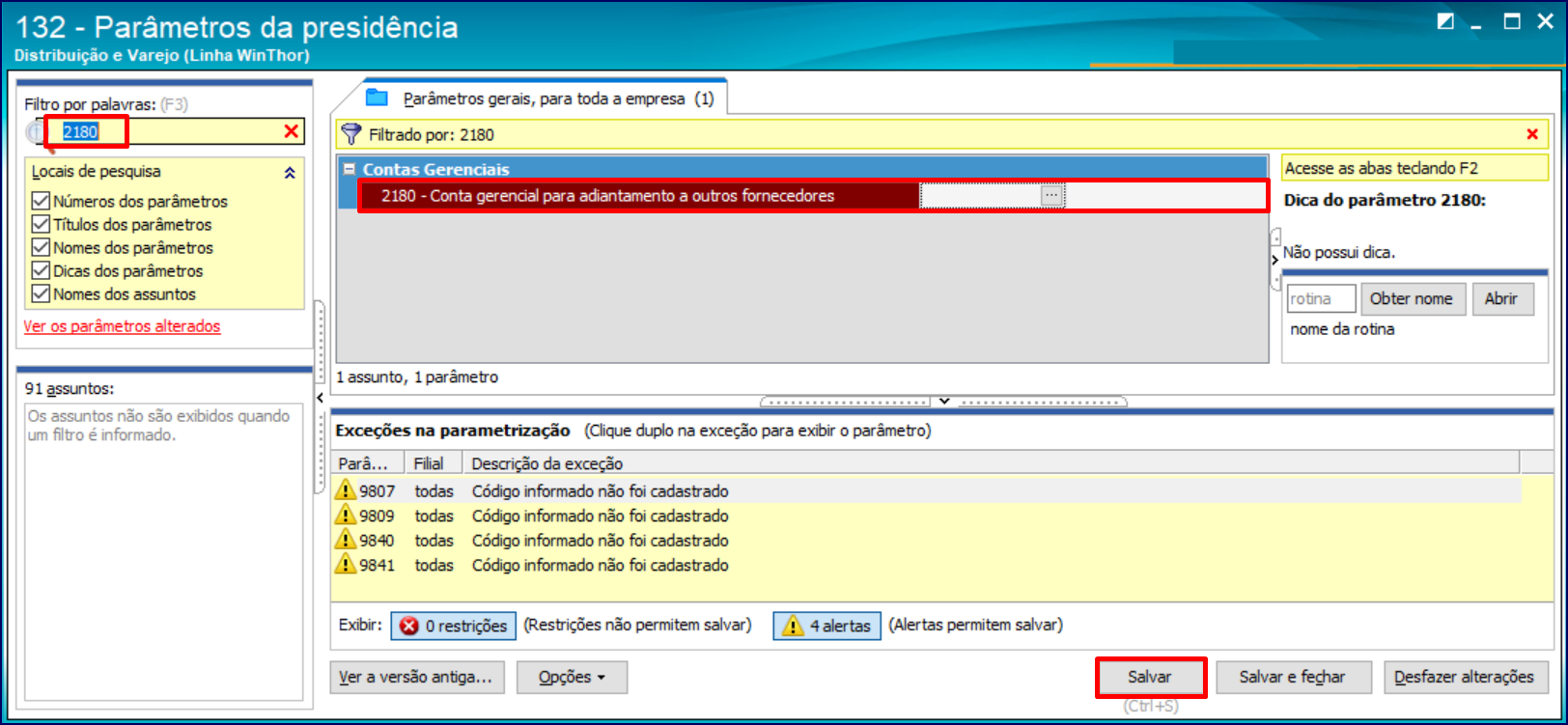Screen dimensions: 1568x725
Task: Open 'Ver os parâmetros alterados' link
Action: click(x=122, y=326)
